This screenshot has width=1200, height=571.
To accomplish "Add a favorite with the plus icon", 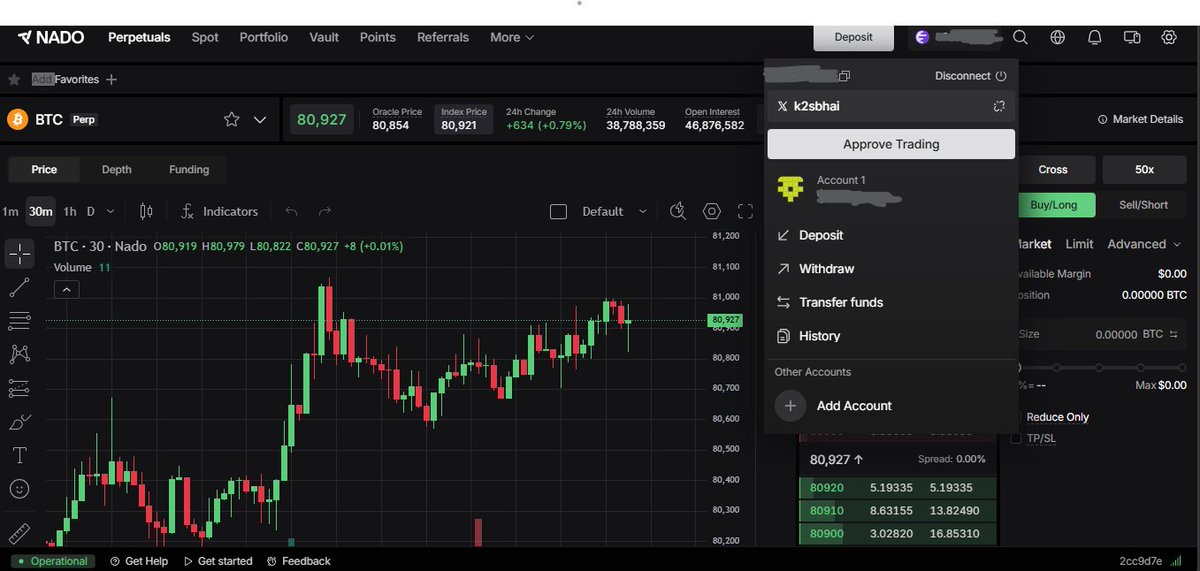I will point(111,79).
